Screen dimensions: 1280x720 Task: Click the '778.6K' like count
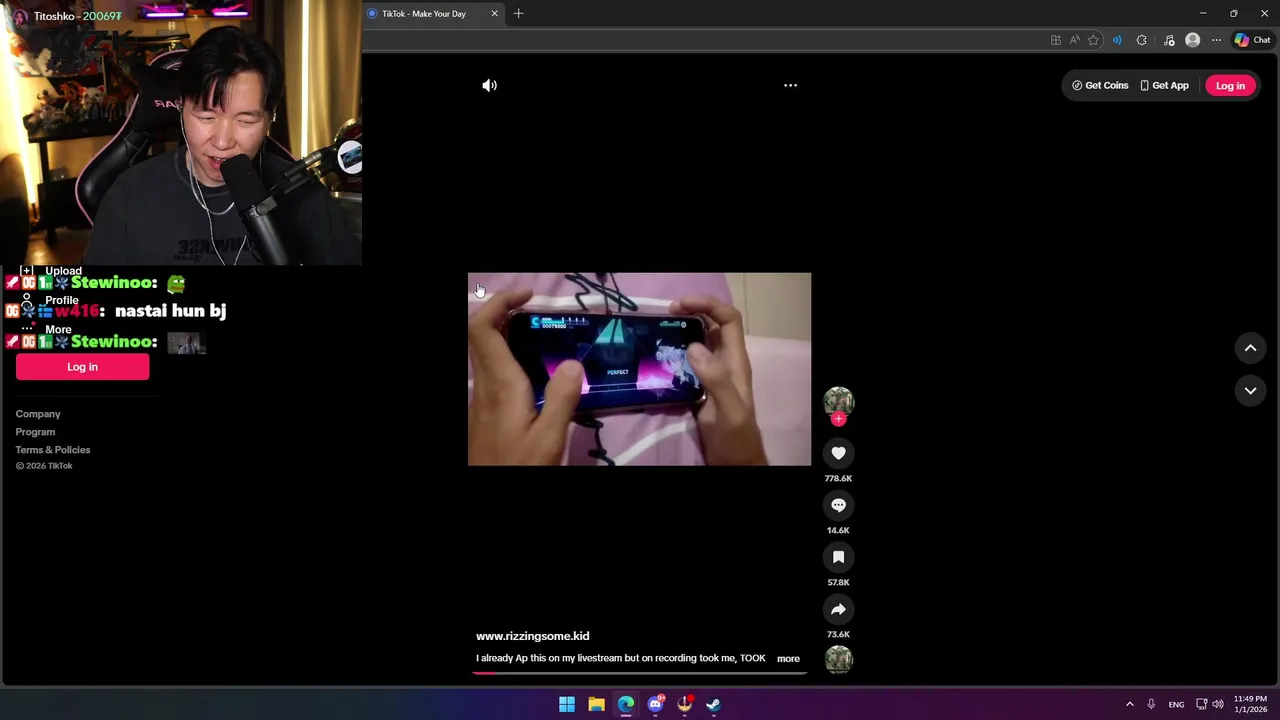coord(838,478)
